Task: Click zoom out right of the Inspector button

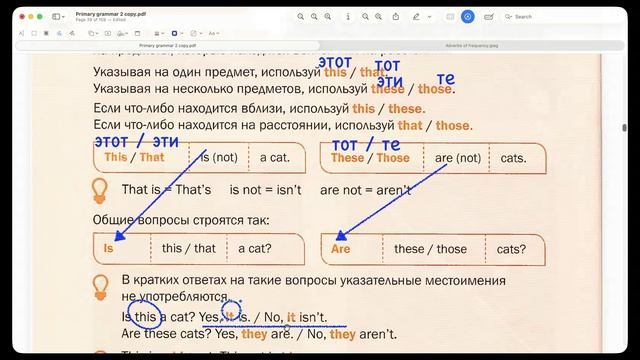Action: (x=365, y=17)
